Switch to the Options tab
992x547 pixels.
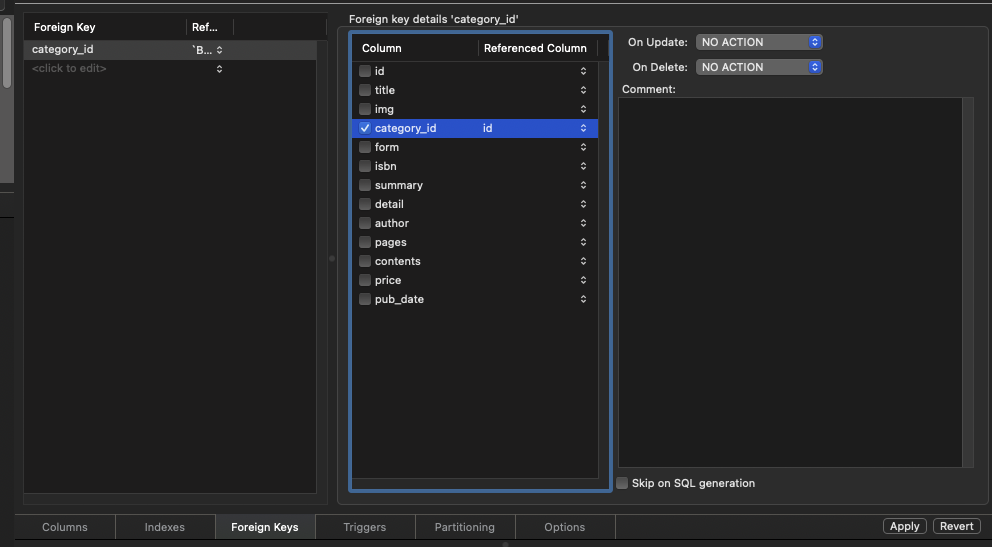(564, 527)
